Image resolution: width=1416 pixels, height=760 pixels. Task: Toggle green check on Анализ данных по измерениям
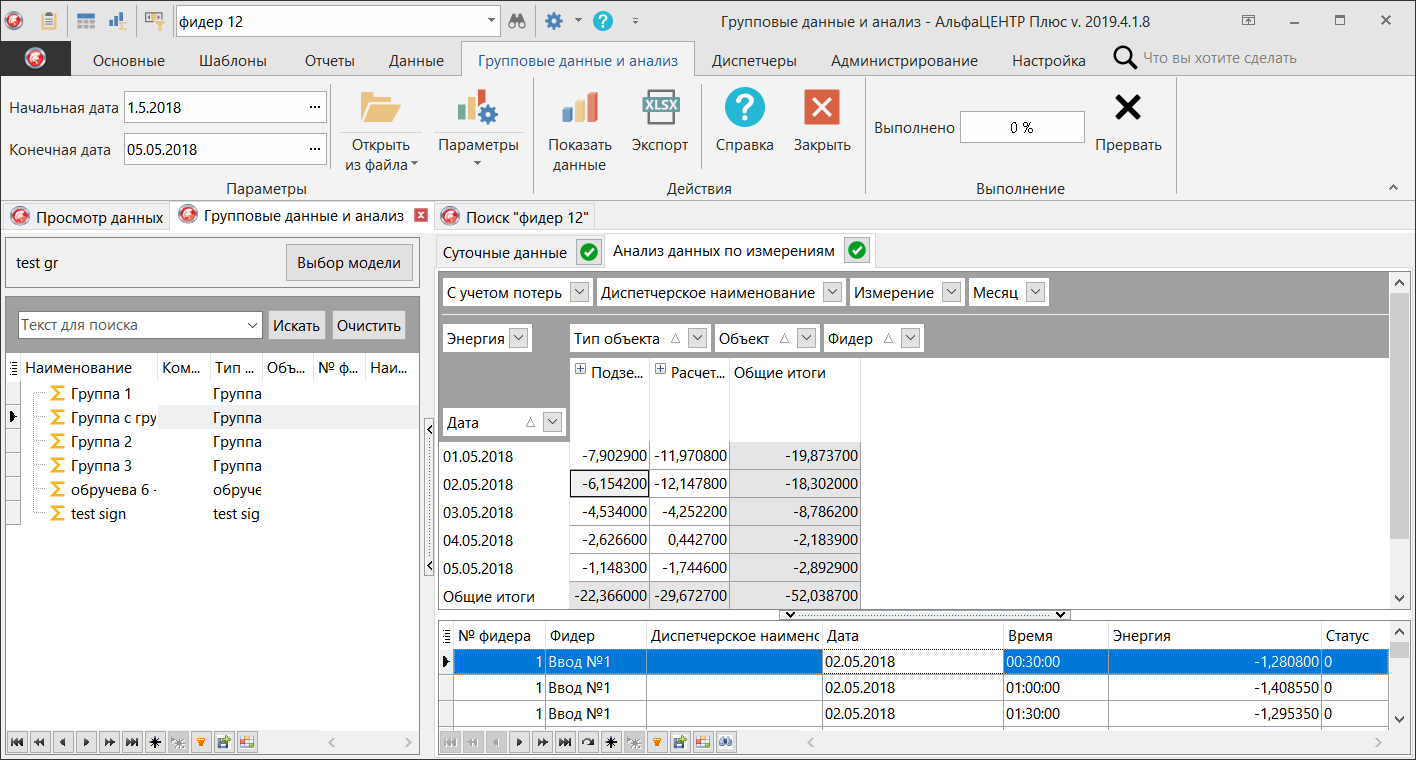[x=857, y=251]
